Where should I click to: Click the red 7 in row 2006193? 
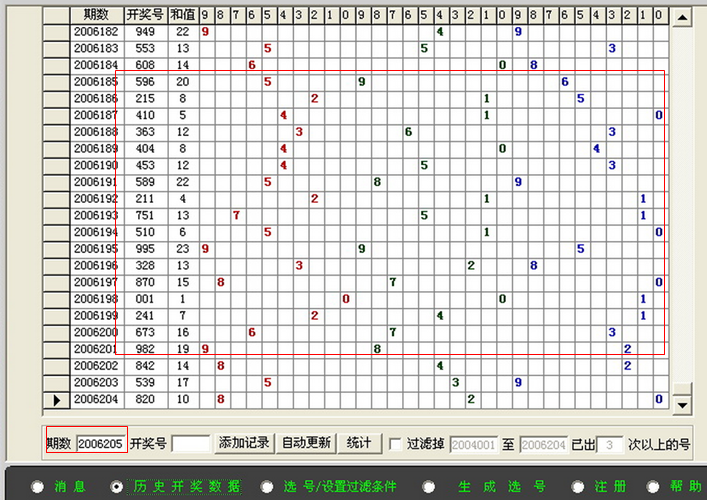click(236, 216)
